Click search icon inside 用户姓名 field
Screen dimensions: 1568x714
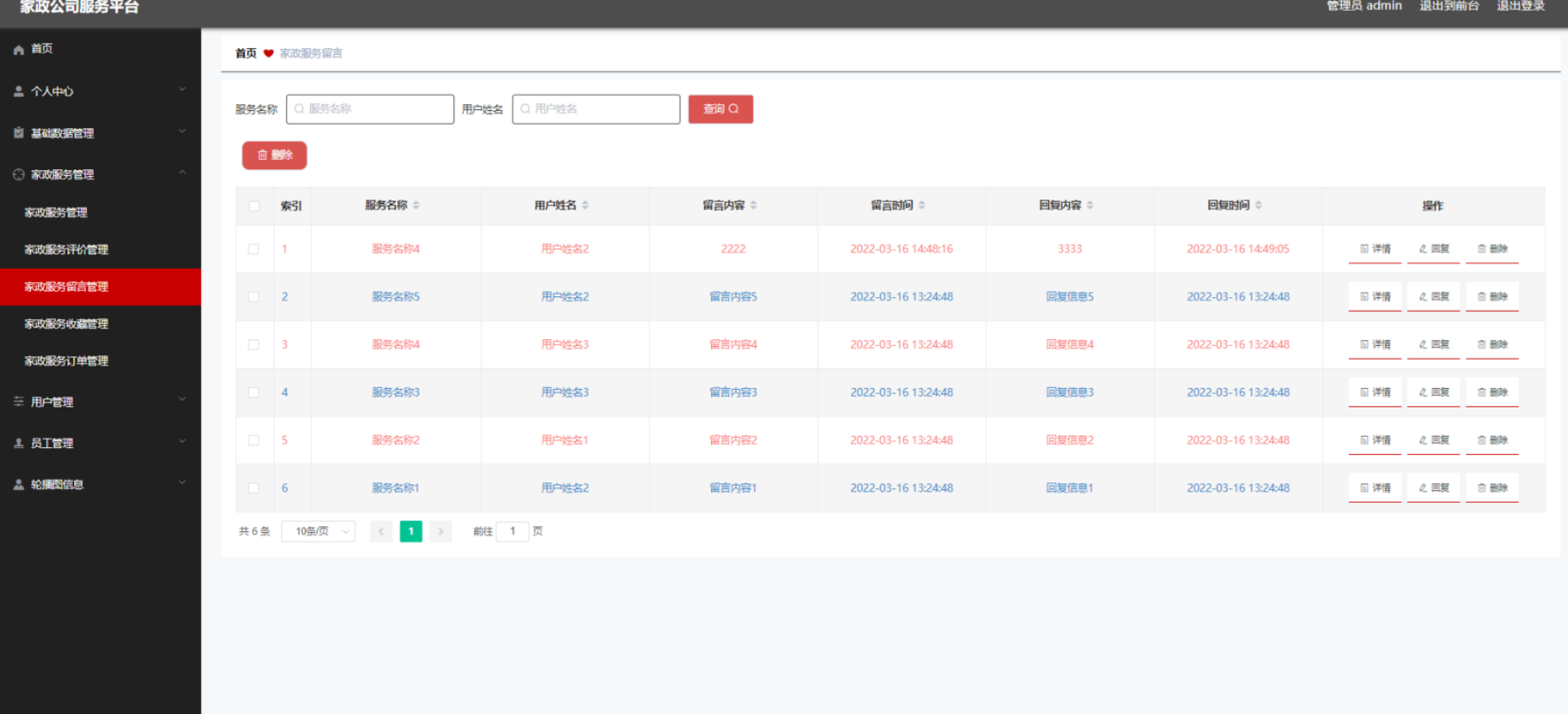pyautogui.click(x=525, y=109)
